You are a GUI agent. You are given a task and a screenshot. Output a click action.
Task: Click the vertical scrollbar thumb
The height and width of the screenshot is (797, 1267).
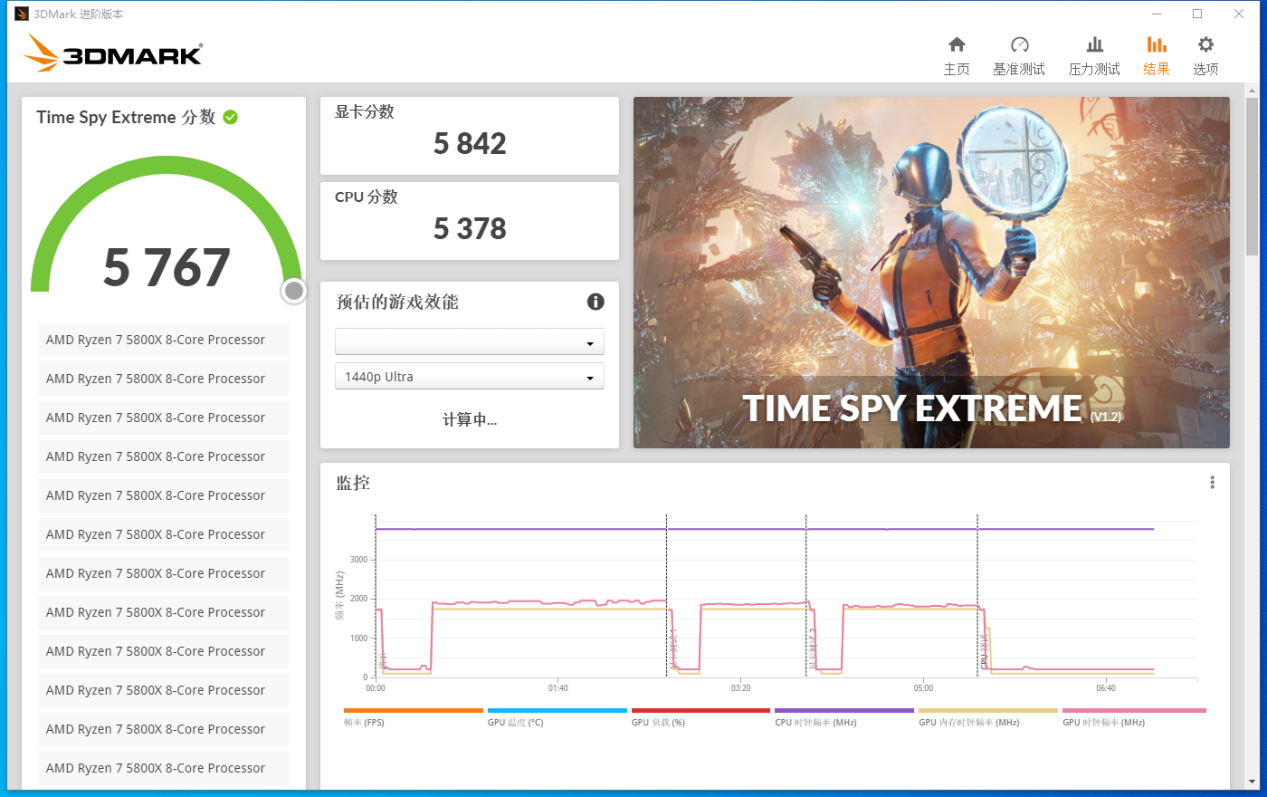(x=1252, y=177)
